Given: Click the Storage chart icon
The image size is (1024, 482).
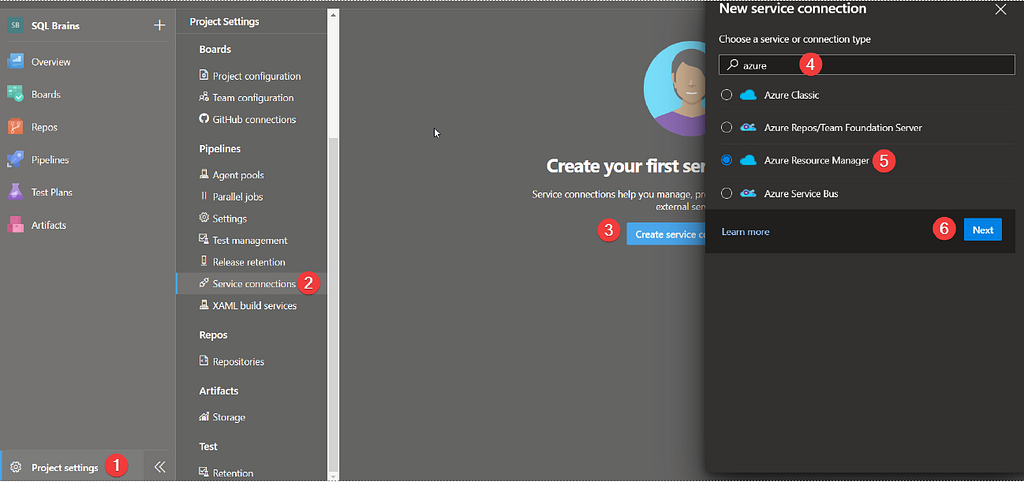Looking at the screenshot, I should pyautogui.click(x=203, y=416).
